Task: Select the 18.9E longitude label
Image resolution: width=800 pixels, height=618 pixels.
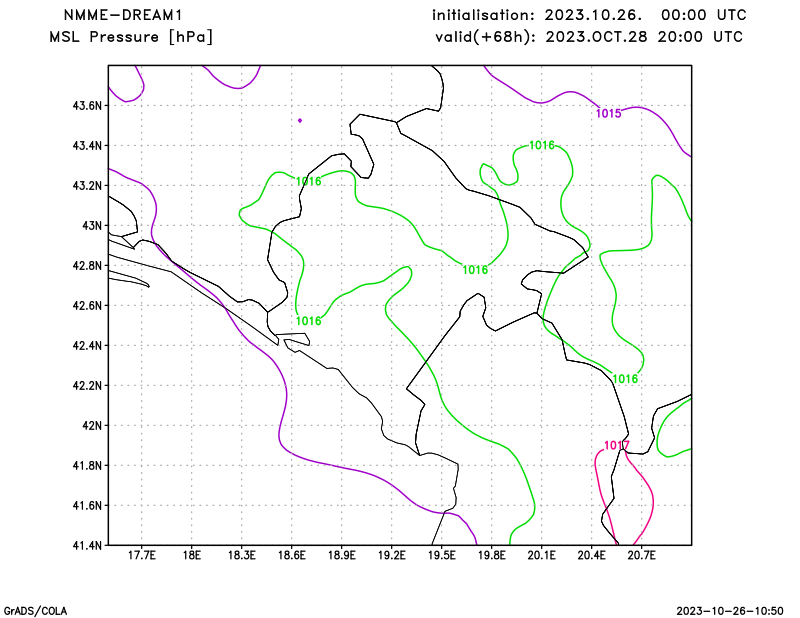Action: (x=342, y=555)
